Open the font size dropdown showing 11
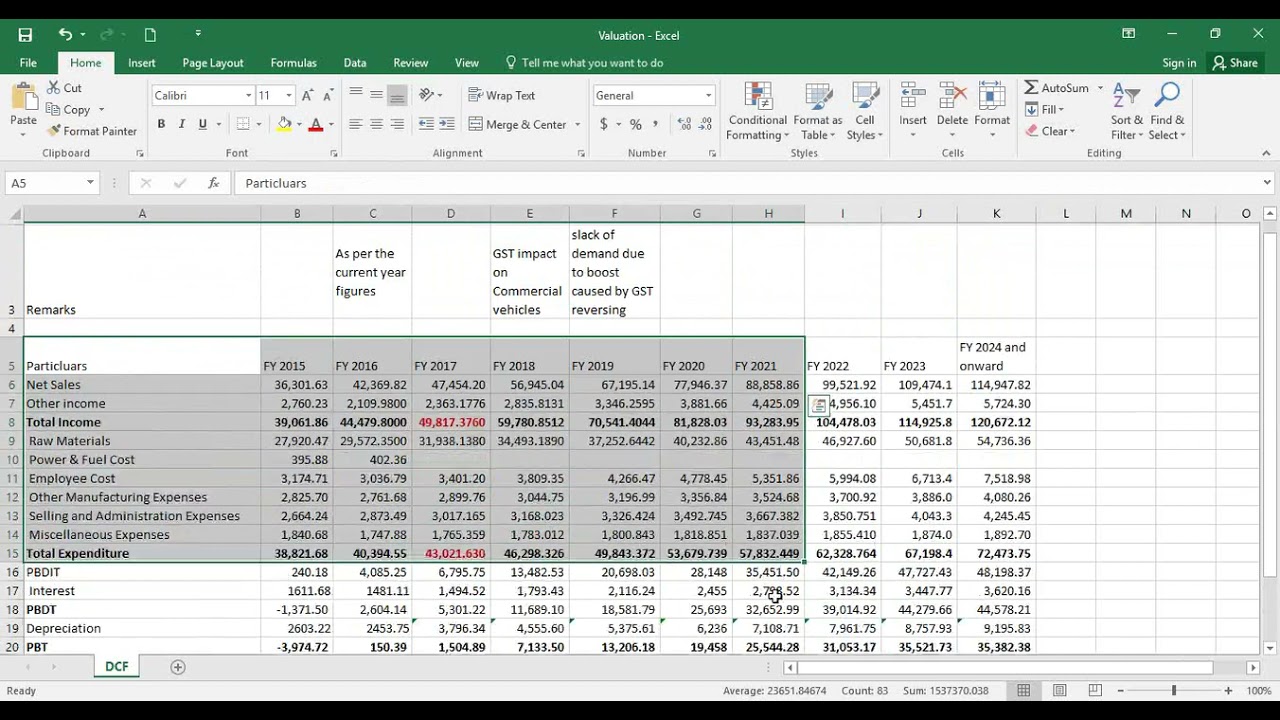 289,96
